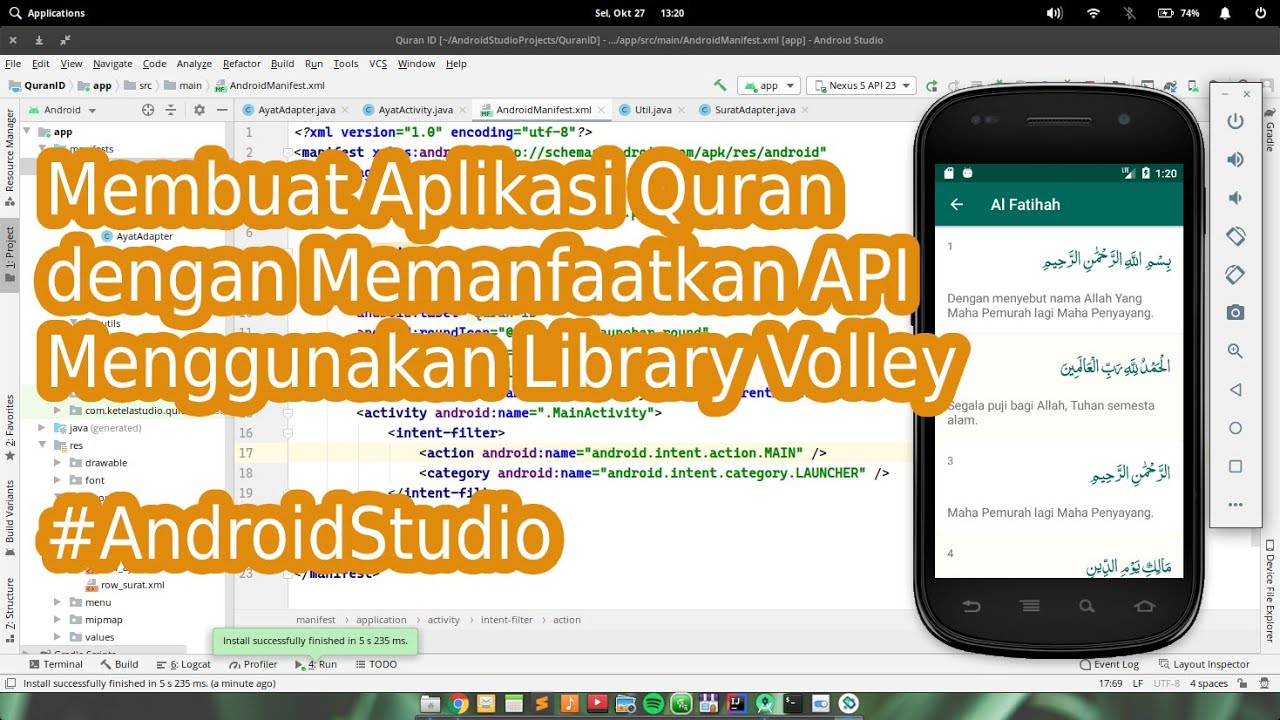This screenshot has width=1280, height=720.
Task: Click emulator zoom magnifier icon
Action: [1235, 351]
